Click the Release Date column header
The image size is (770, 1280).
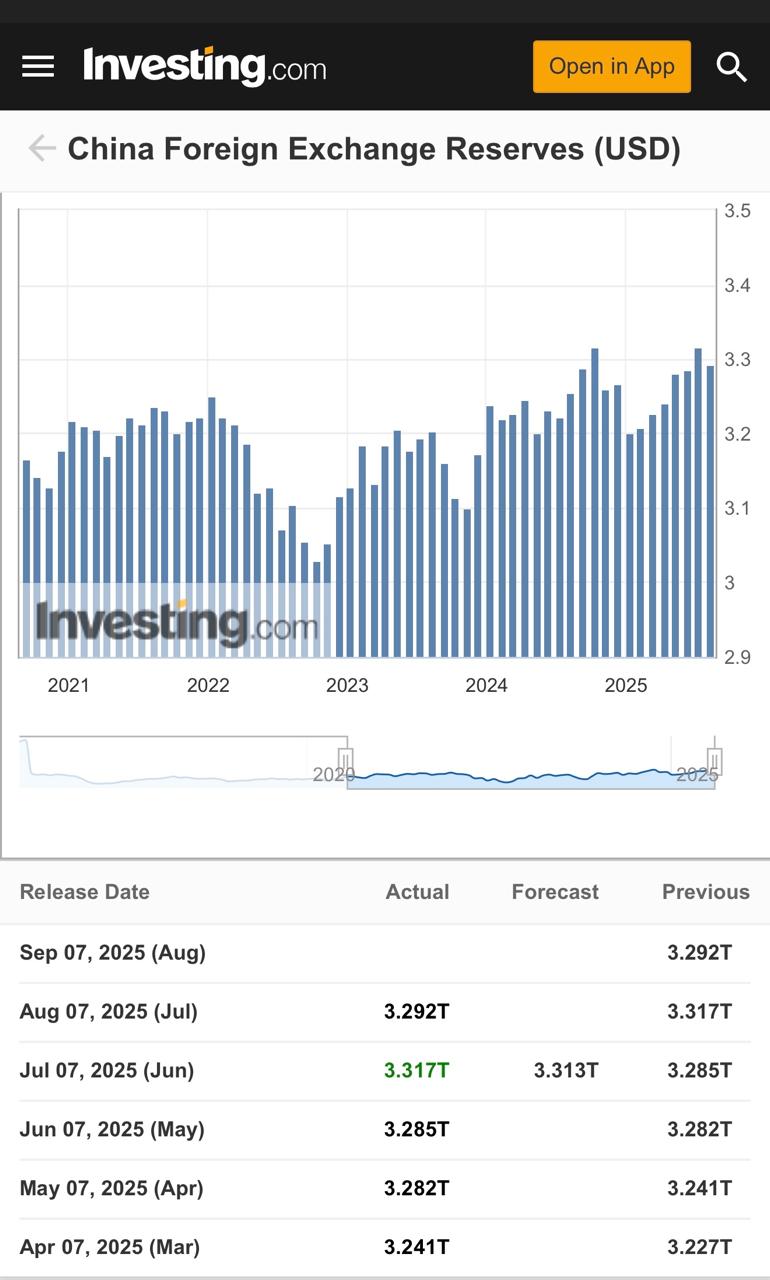(85, 892)
